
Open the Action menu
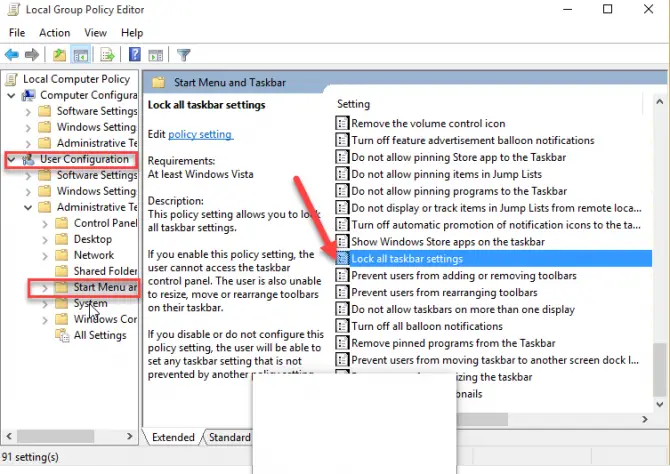55,33
